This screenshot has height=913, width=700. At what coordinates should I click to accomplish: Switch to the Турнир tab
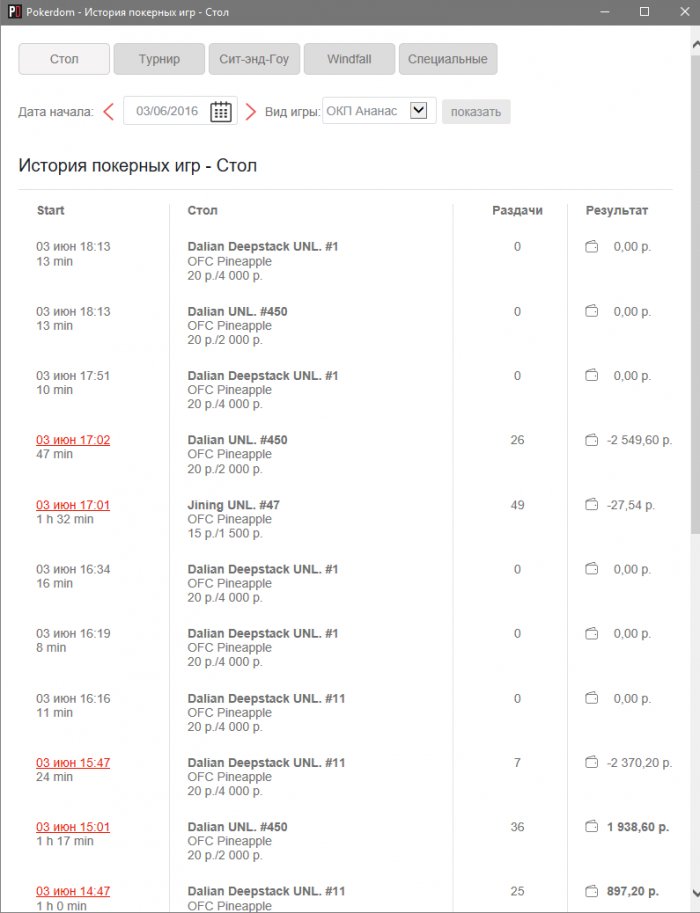pos(159,59)
